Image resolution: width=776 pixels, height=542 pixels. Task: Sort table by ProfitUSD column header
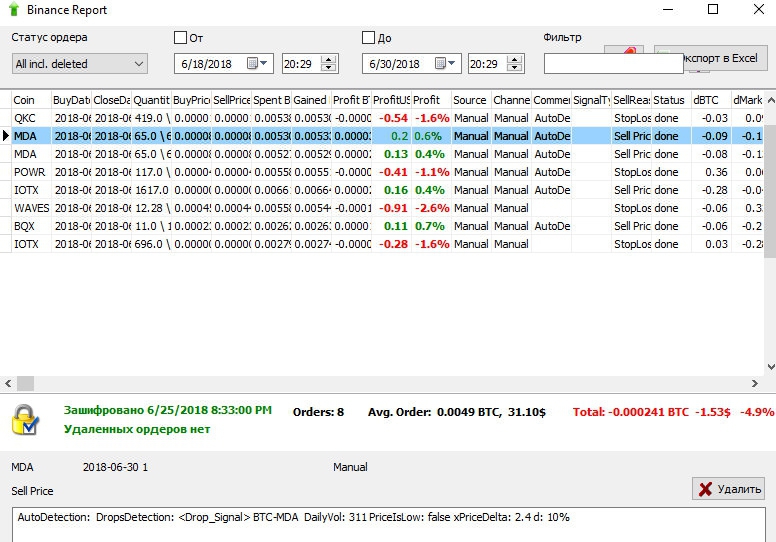coord(391,100)
